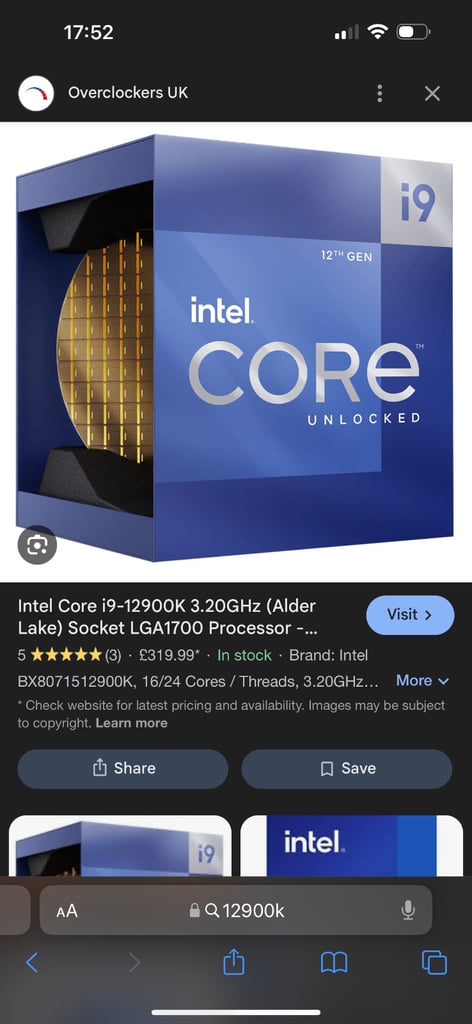Expand product details with More
The height and width of the screenshot is (1024, 472).
point(422,680)
